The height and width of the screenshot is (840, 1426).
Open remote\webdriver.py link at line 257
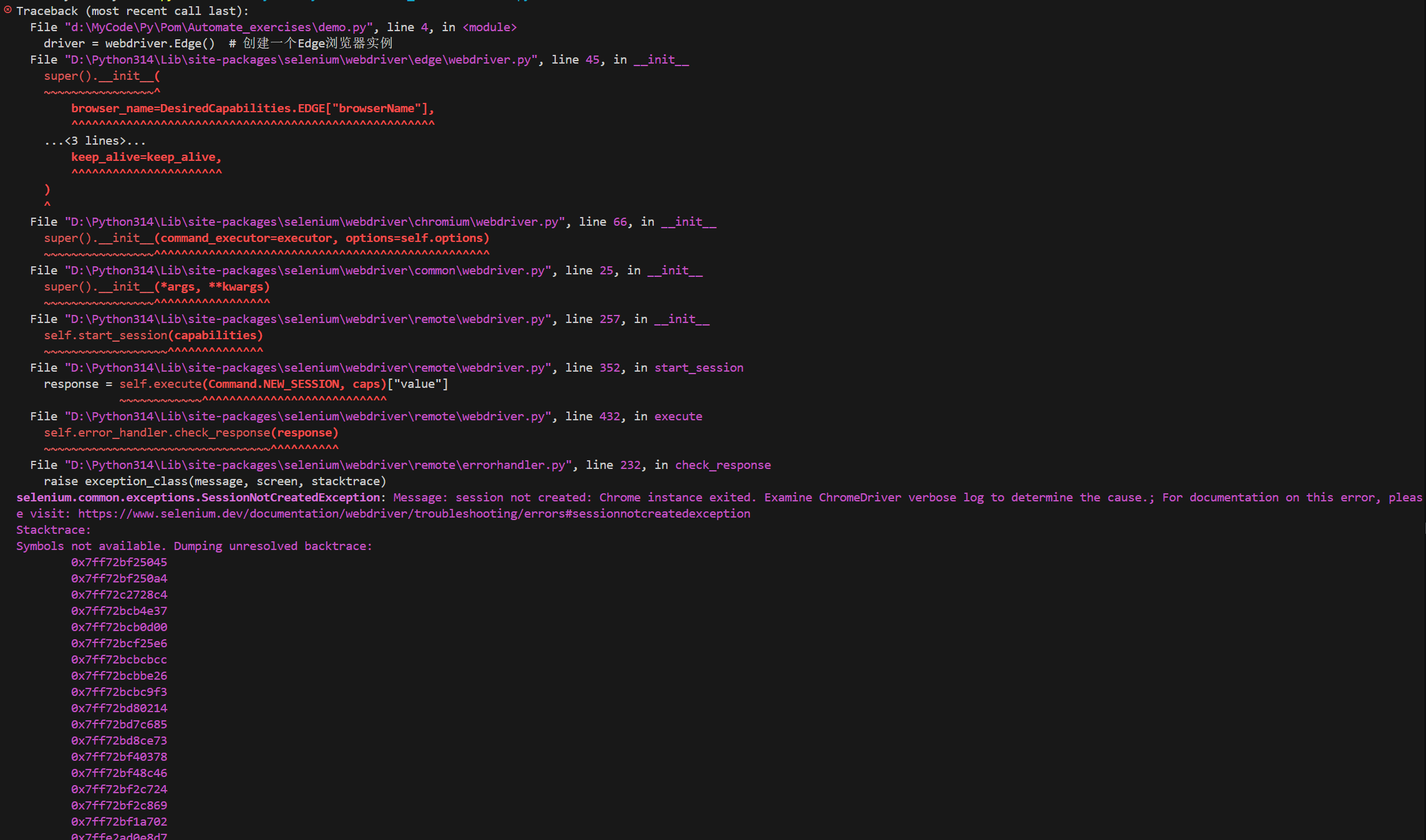308,319
